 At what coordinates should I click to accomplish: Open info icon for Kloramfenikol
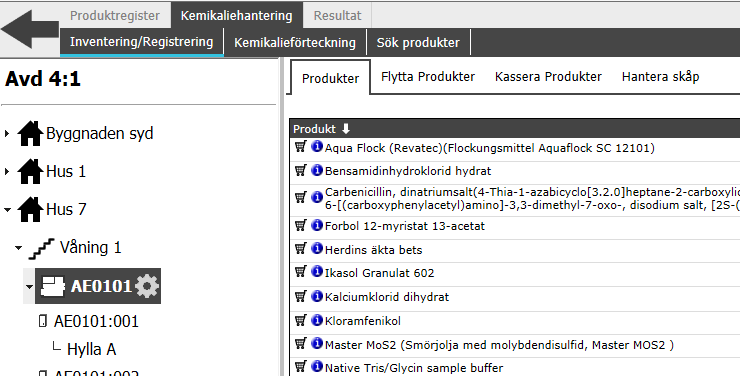(317, 319)
